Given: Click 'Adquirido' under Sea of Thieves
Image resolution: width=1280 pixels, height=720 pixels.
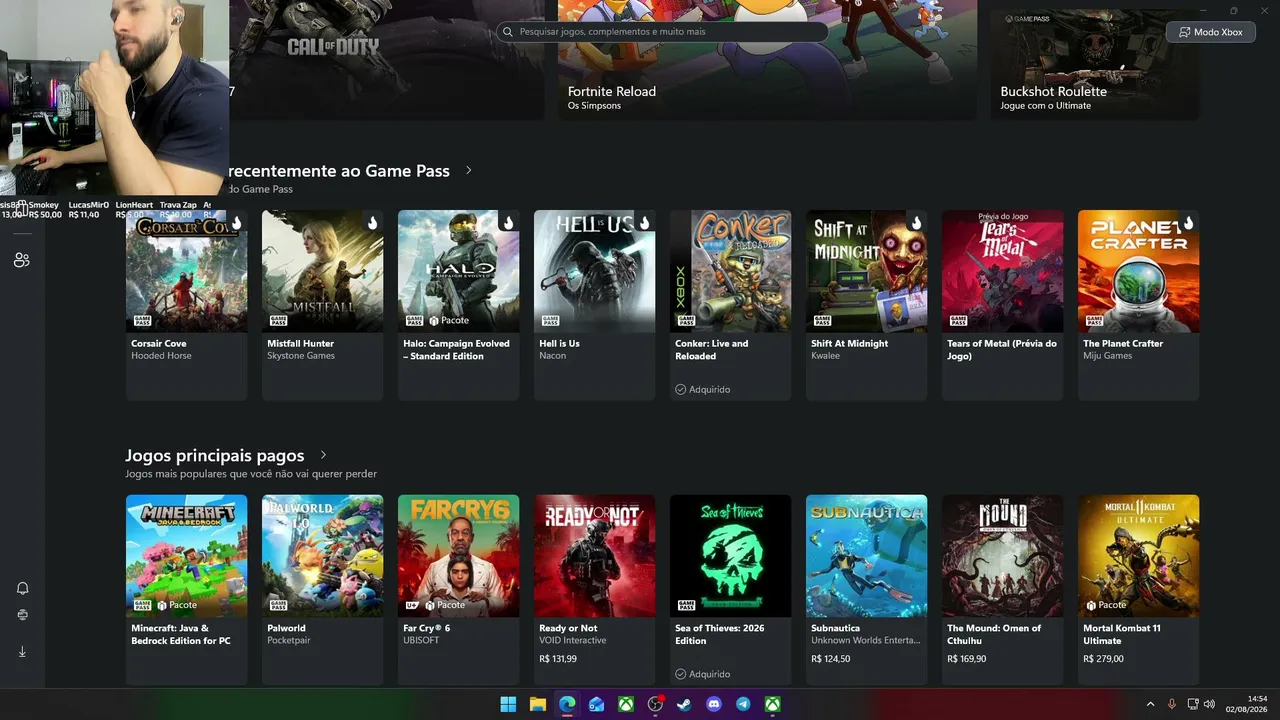Looking at the screenshot, I should 703,674.
